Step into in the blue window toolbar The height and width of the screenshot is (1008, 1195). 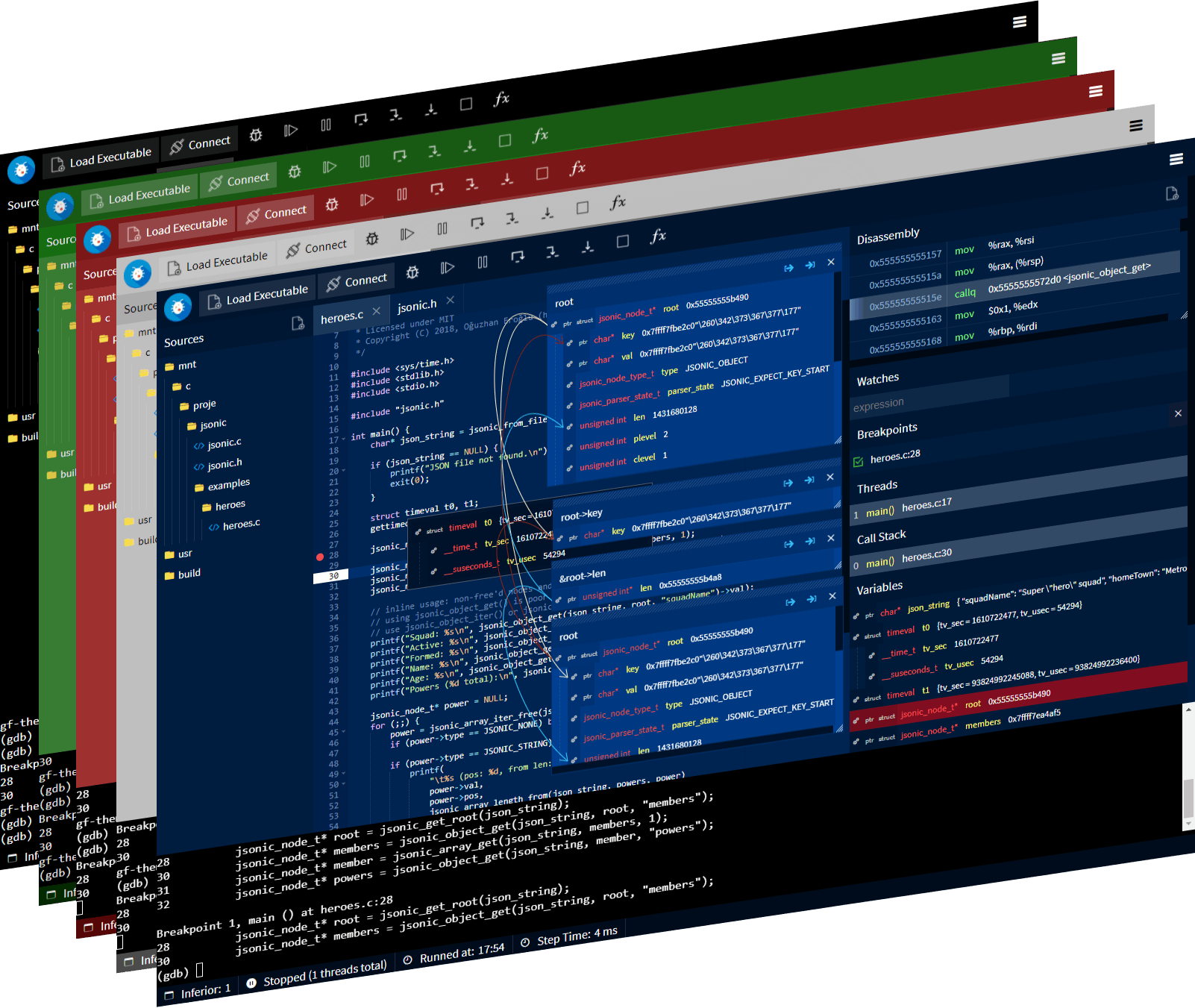tap(552, 252)
